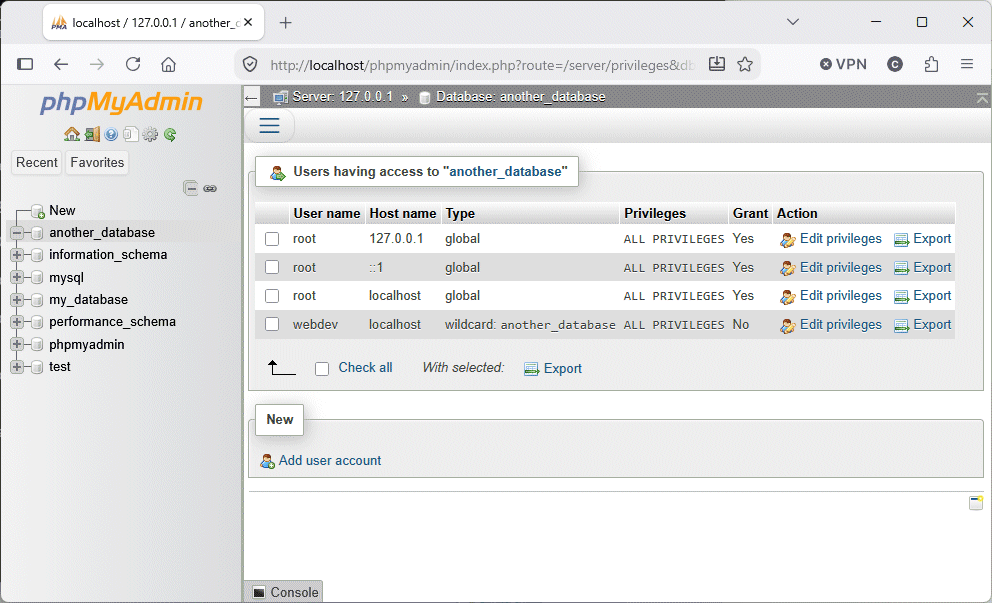Switch to the Recent tab
Image resolution: width=992 pixels, height=603 pixels.
[37, 163]
